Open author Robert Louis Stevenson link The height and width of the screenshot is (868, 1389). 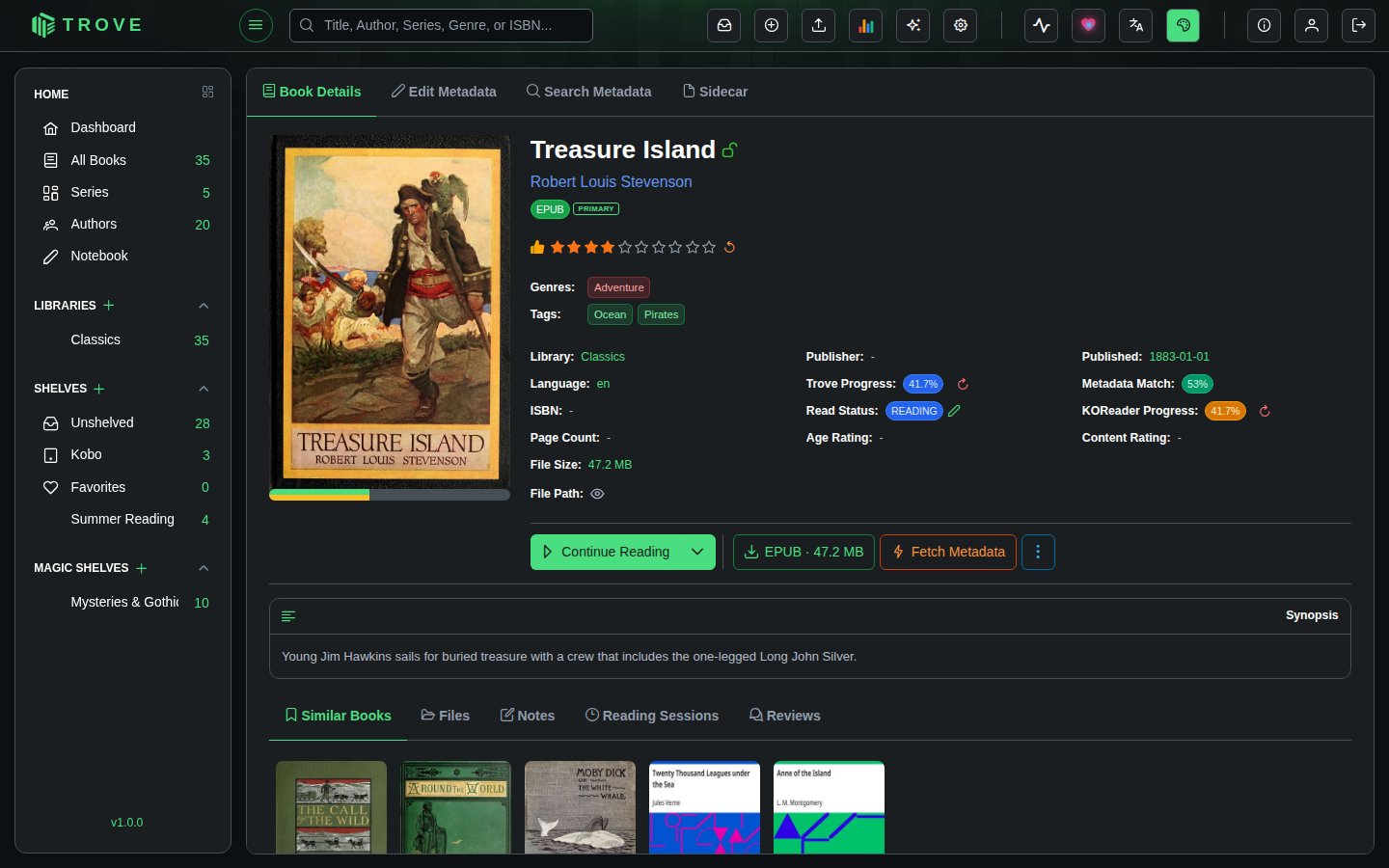611,181
